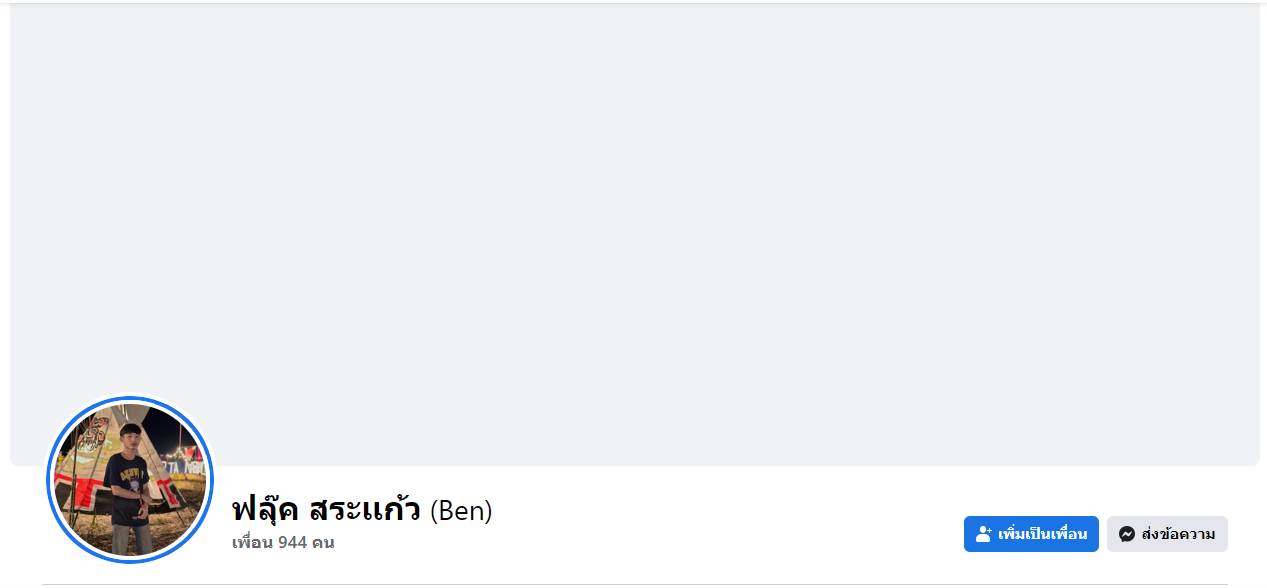This screenshot has width=1267, height=588.
Task: Click the divider line below the profile header
Action: click(634, 584)
